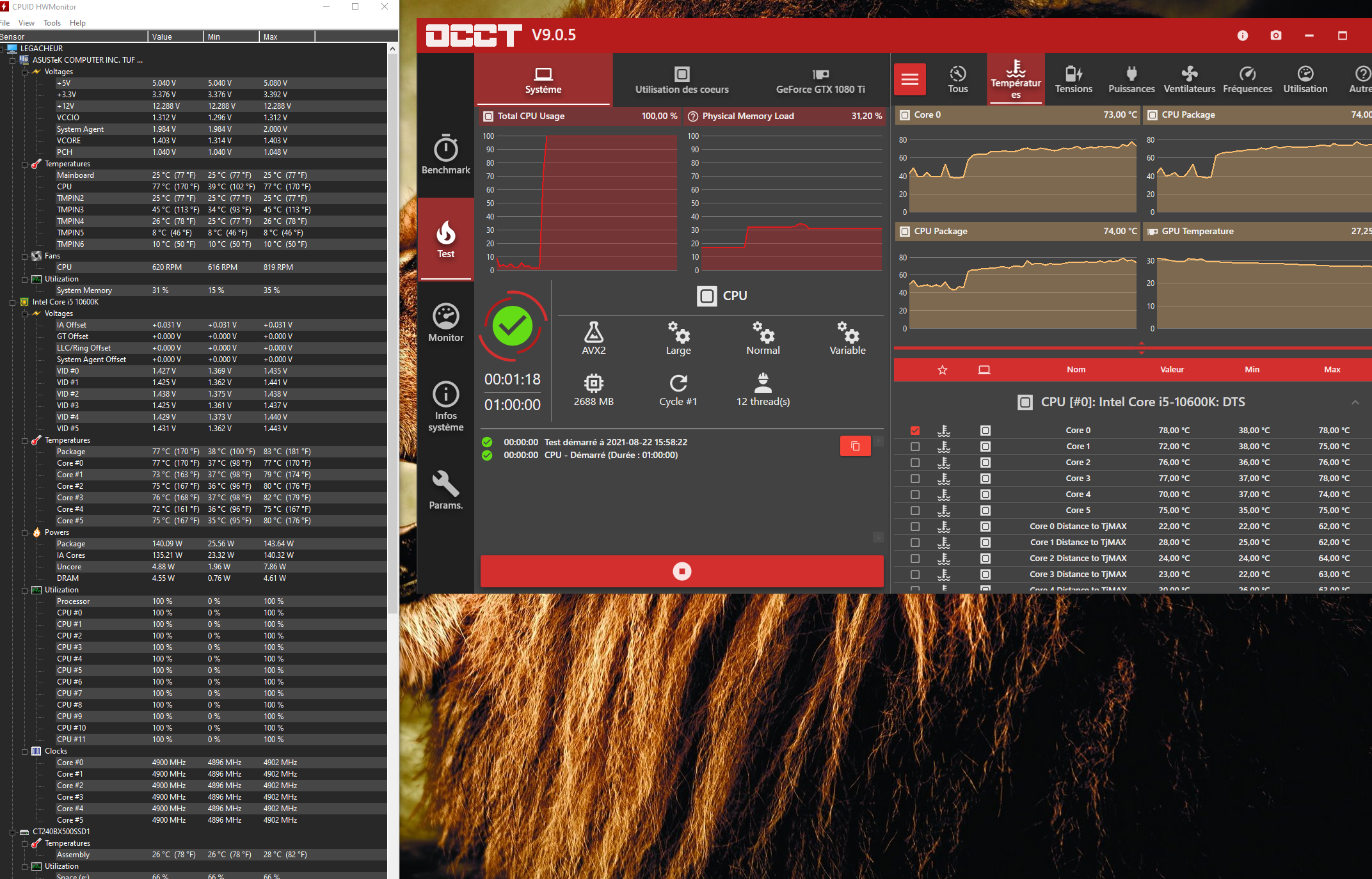Open Params settings in OCCT
1372x879 pixels.
tap(445, 490)
